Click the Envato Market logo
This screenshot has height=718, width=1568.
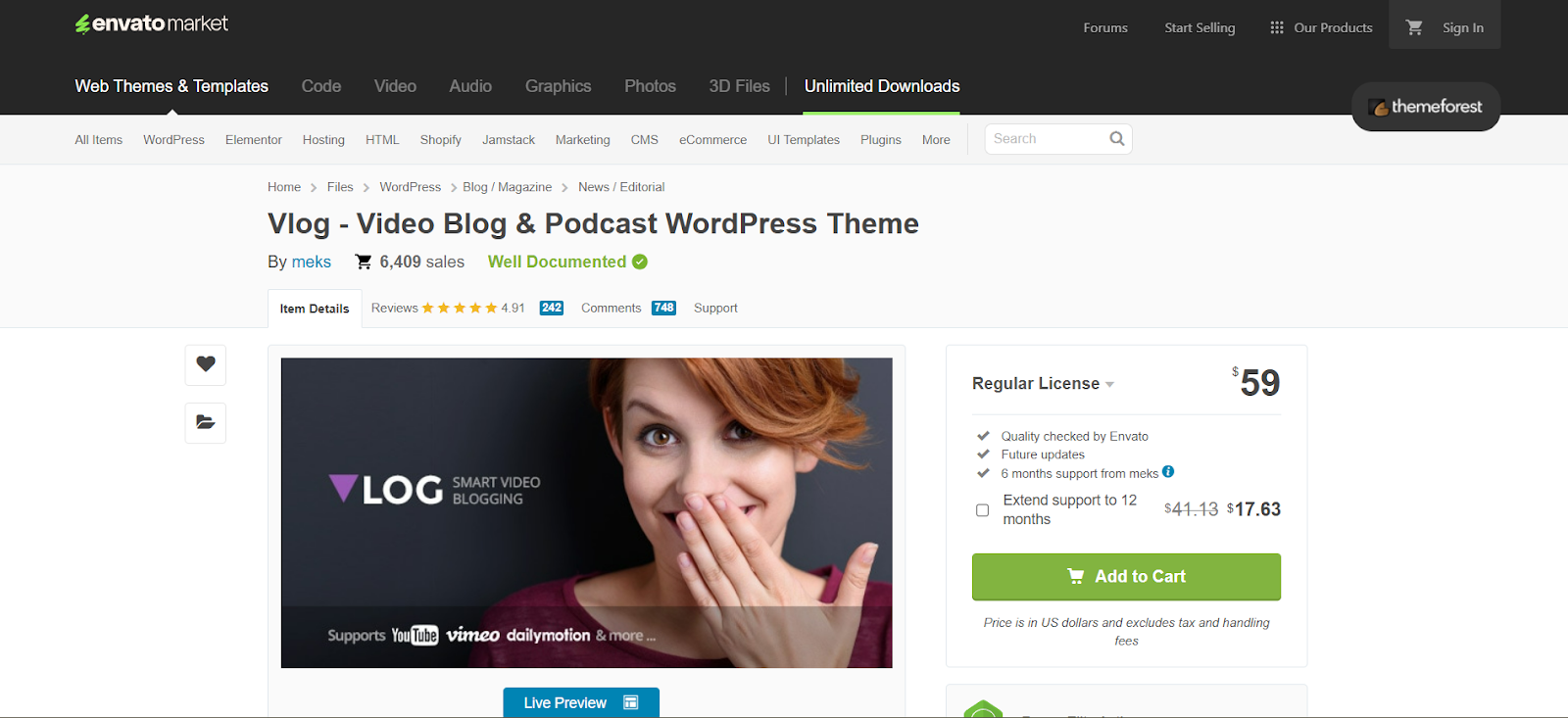152,24
